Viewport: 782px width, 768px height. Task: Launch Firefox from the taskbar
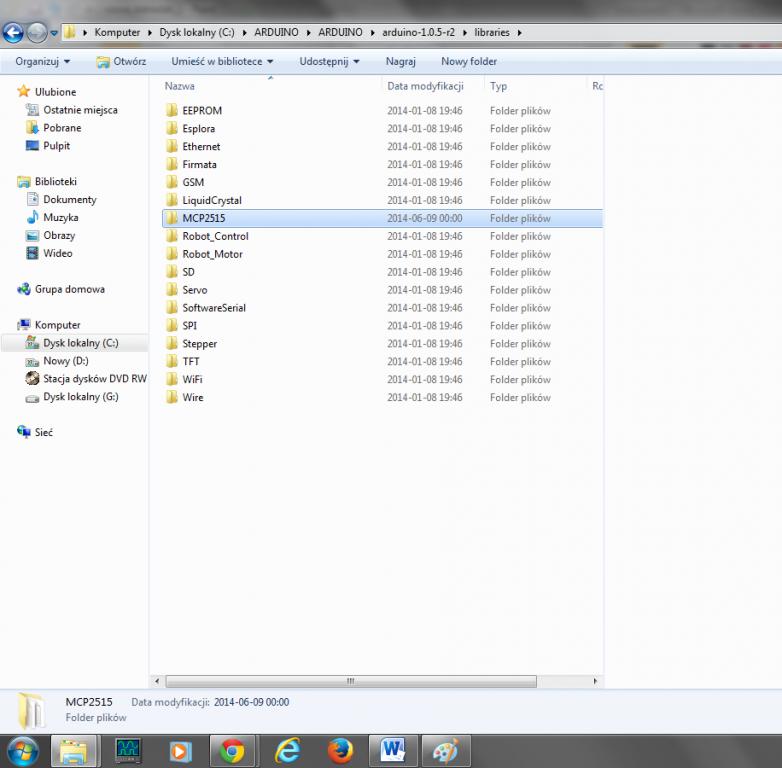click(x=339, y=749)
